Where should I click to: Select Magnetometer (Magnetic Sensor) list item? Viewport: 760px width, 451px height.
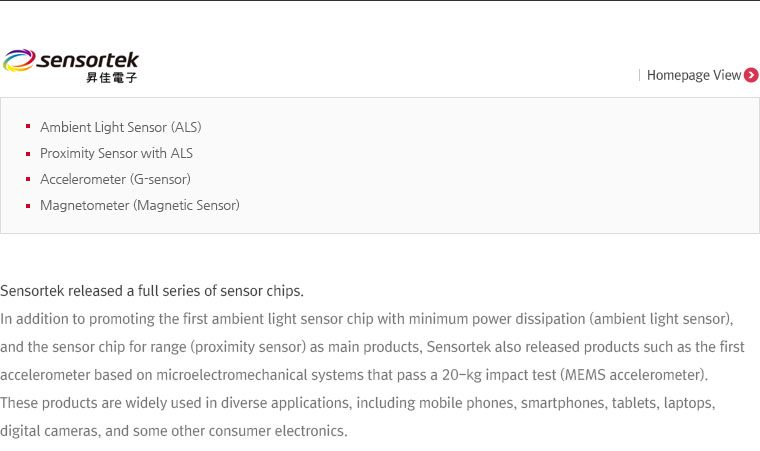[x=140, y=206]
